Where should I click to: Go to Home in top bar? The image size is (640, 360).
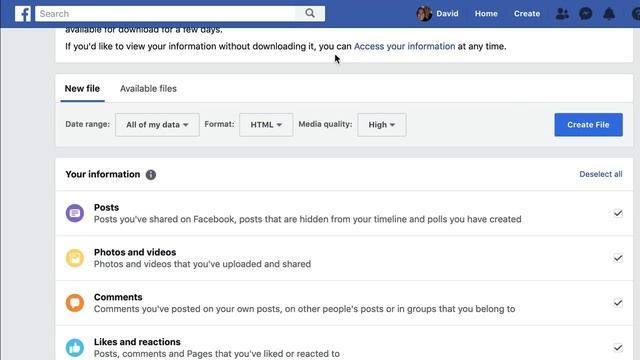pyautogui.click(x=486, y=13)
